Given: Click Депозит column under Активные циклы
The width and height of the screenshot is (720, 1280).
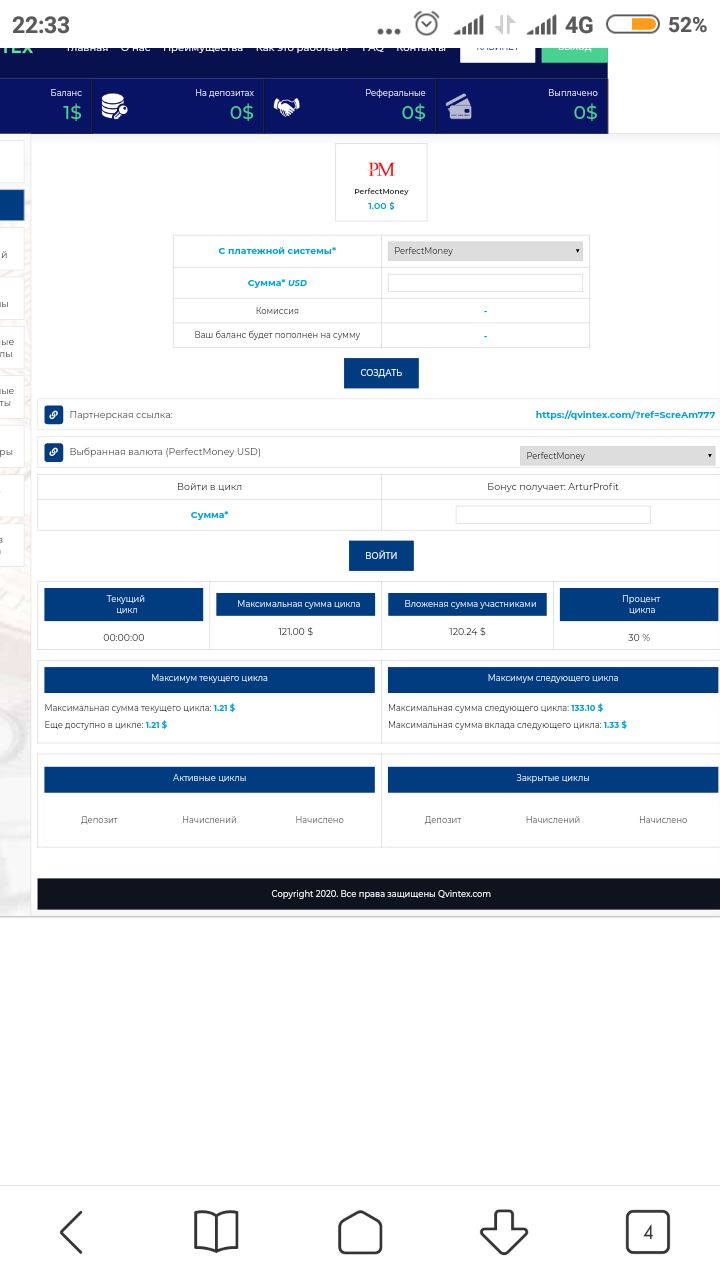Looking at the screenshot, I should coord(99,820).
